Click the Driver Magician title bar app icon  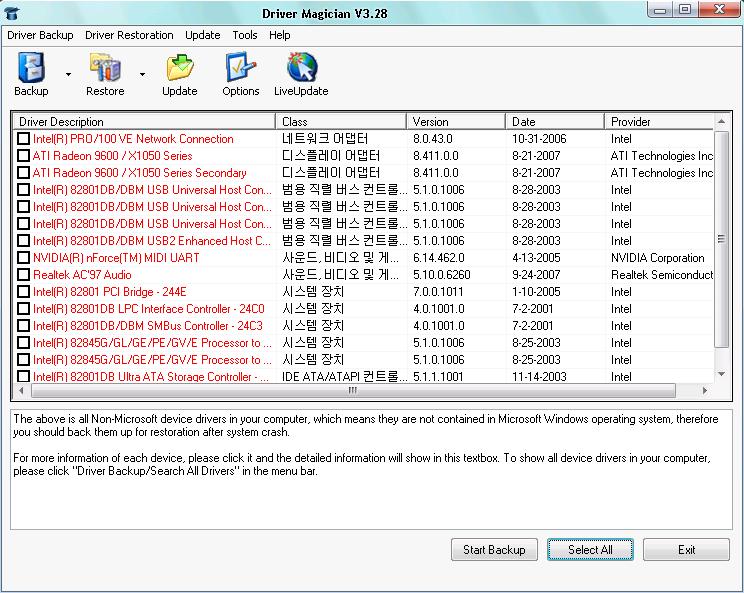11,12
